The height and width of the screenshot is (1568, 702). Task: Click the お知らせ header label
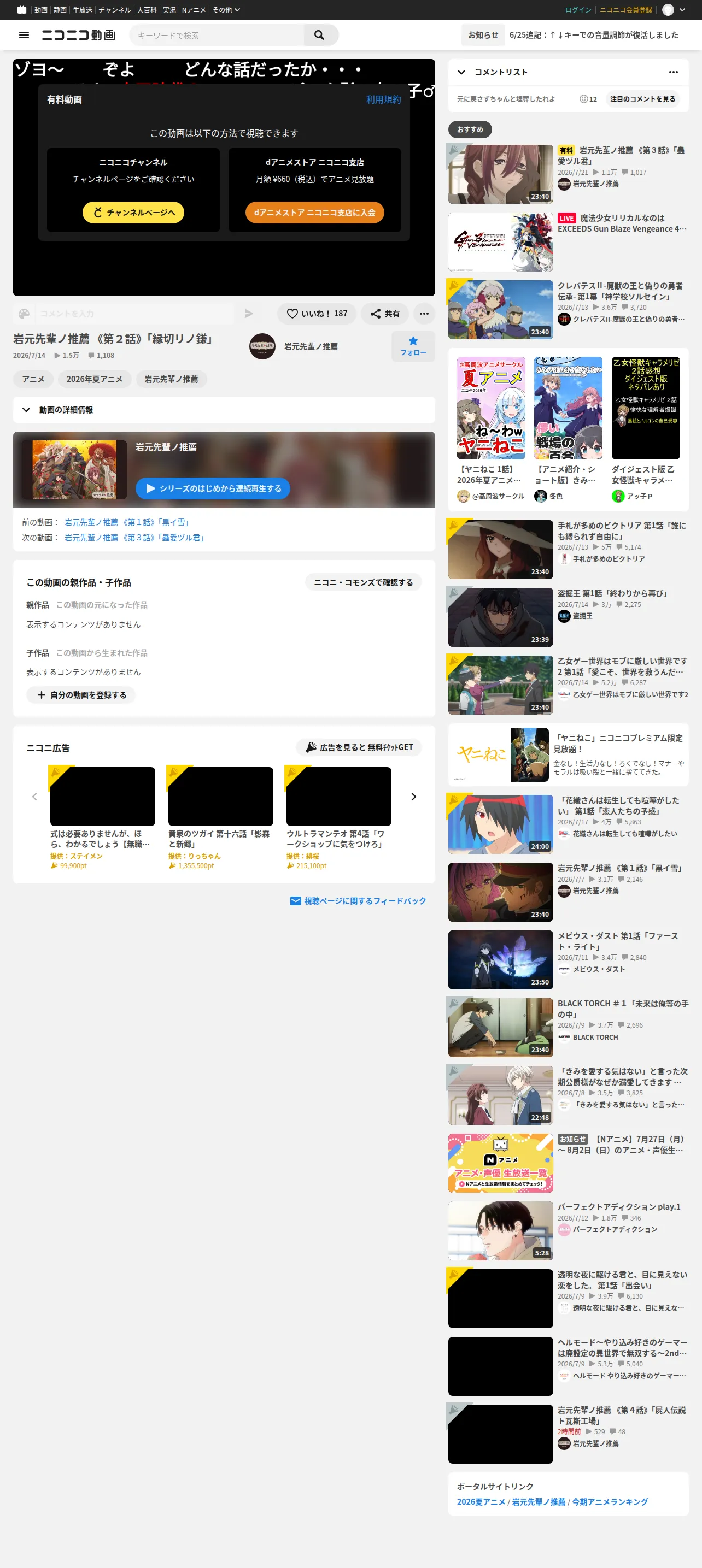point(483,36)
